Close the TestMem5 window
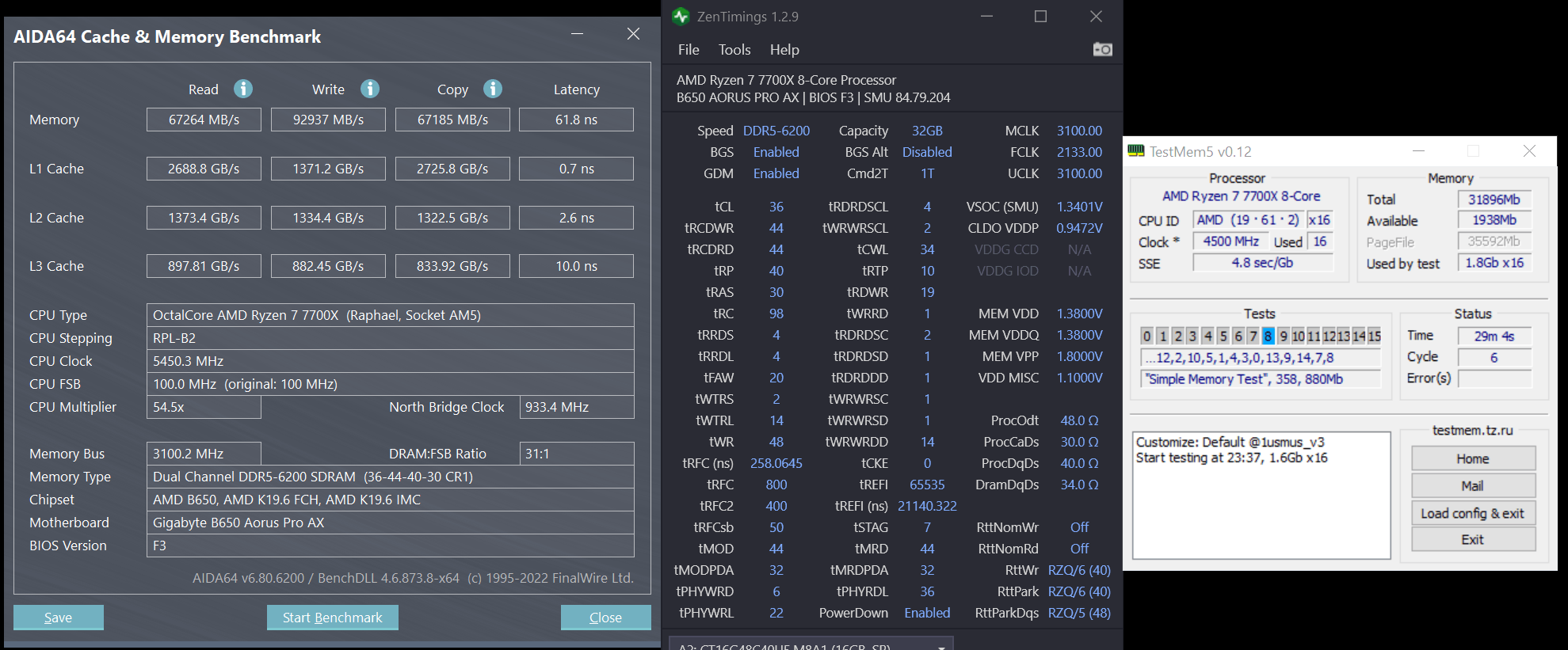1568x650 pixels. click(x=1529, y=150)
